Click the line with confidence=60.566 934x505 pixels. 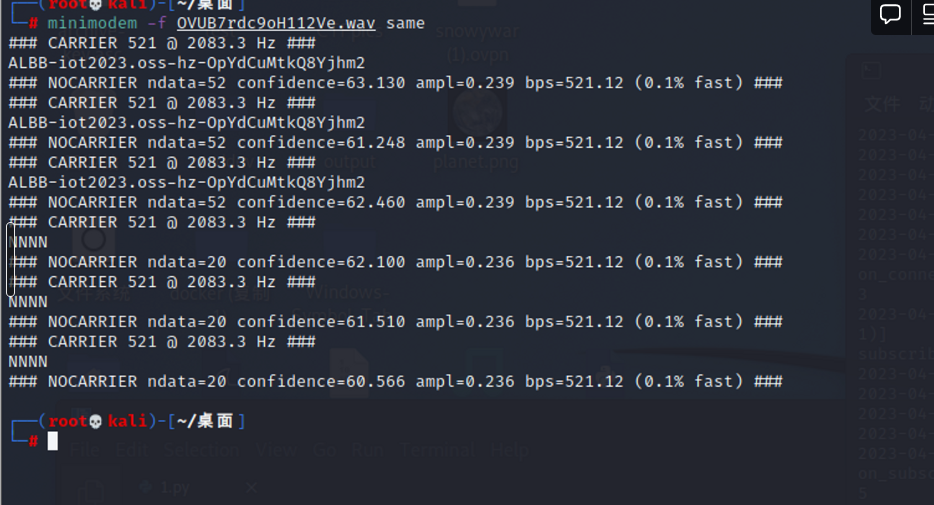(x=395, y=381)
